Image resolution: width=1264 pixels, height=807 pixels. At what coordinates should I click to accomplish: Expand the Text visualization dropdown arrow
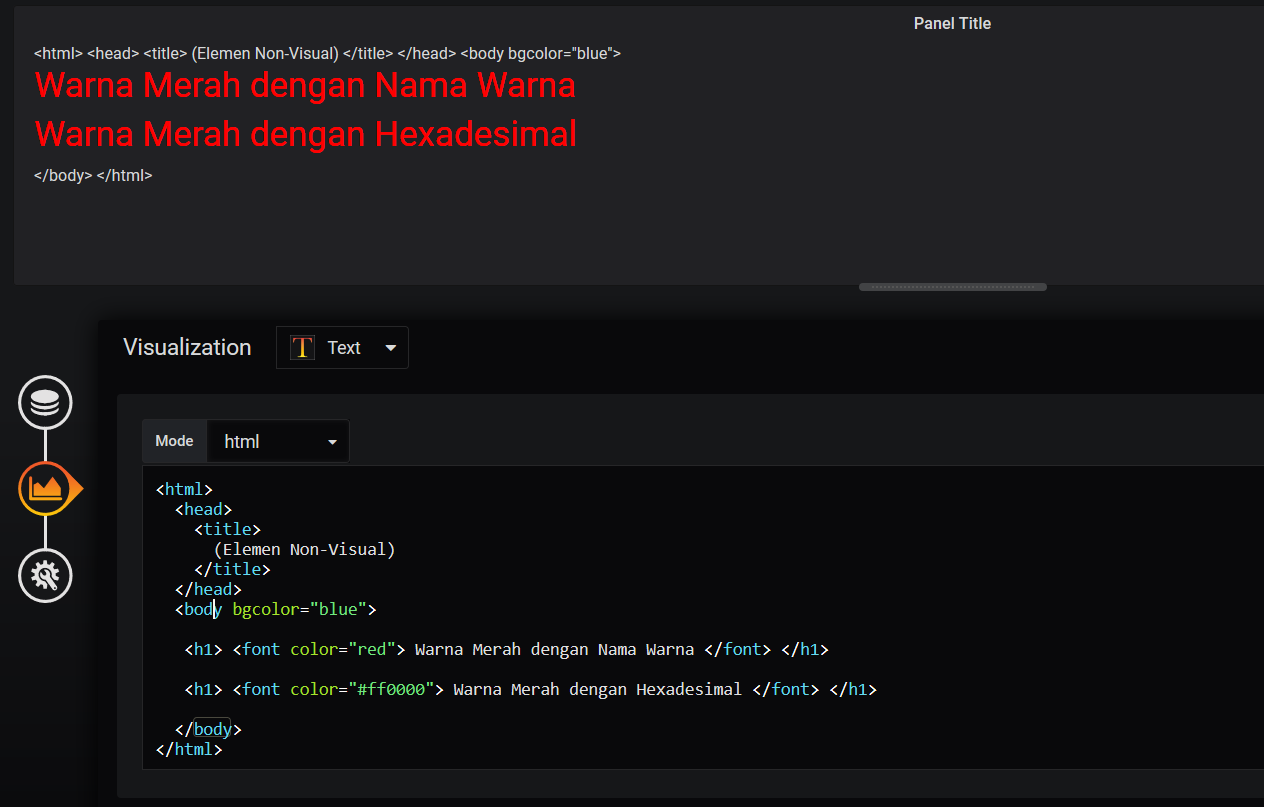391,348
